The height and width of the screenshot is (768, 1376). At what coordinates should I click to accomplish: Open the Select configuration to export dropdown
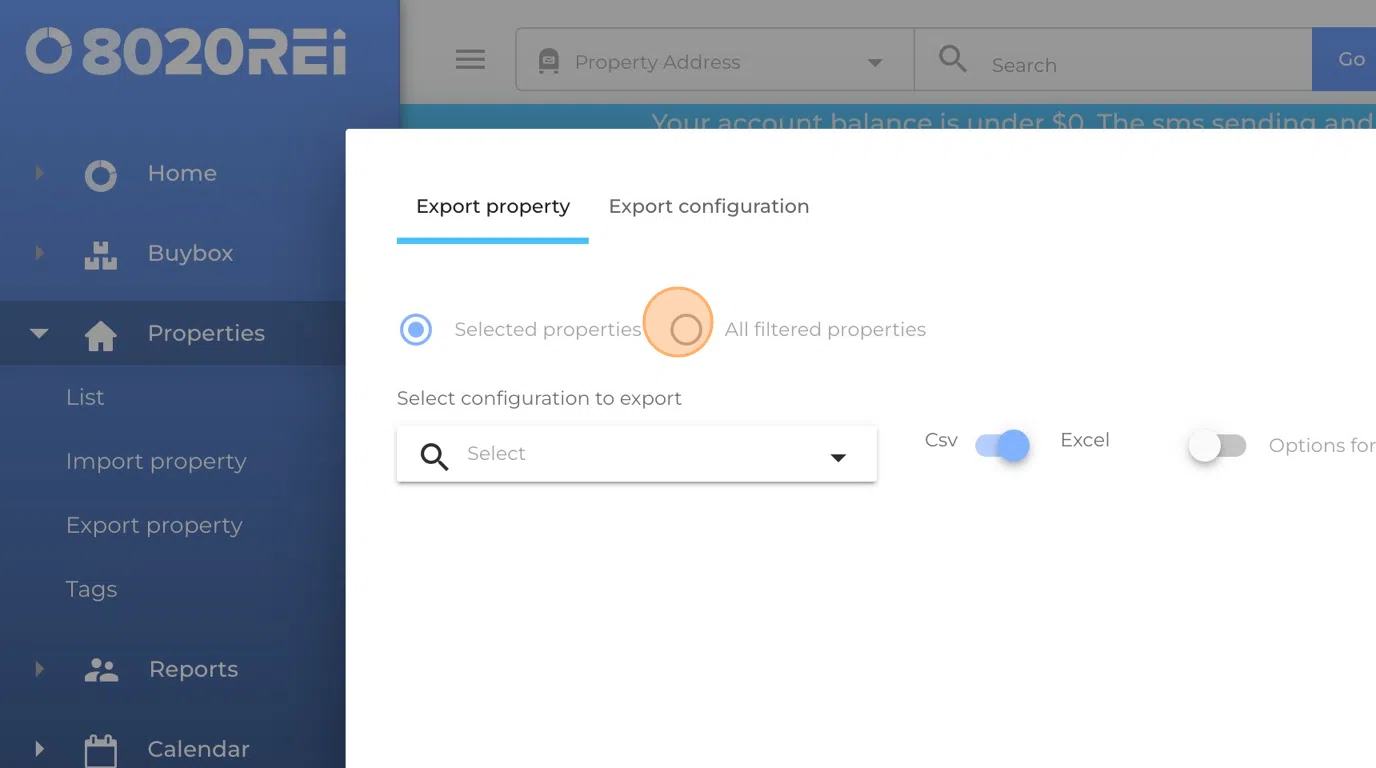pos(636,454)
